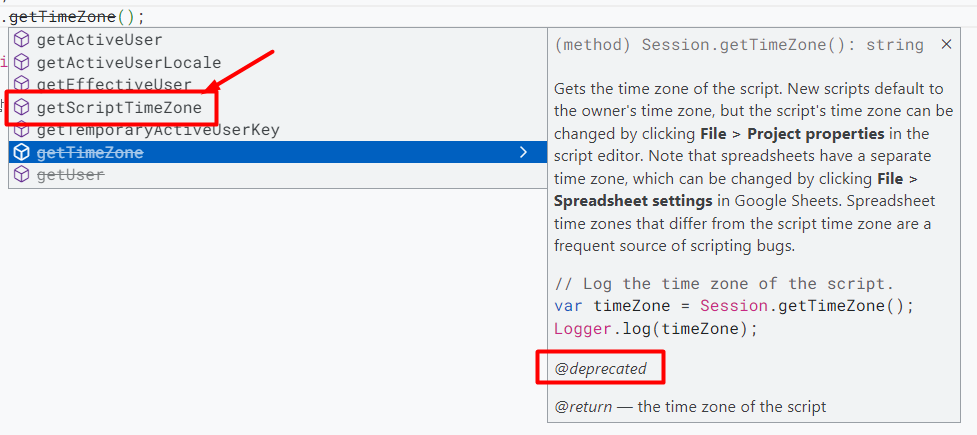The image size is (977, 435).
Task: Click the highlighted getTimeZone suggestion text
Action: [x=90, y=153]
